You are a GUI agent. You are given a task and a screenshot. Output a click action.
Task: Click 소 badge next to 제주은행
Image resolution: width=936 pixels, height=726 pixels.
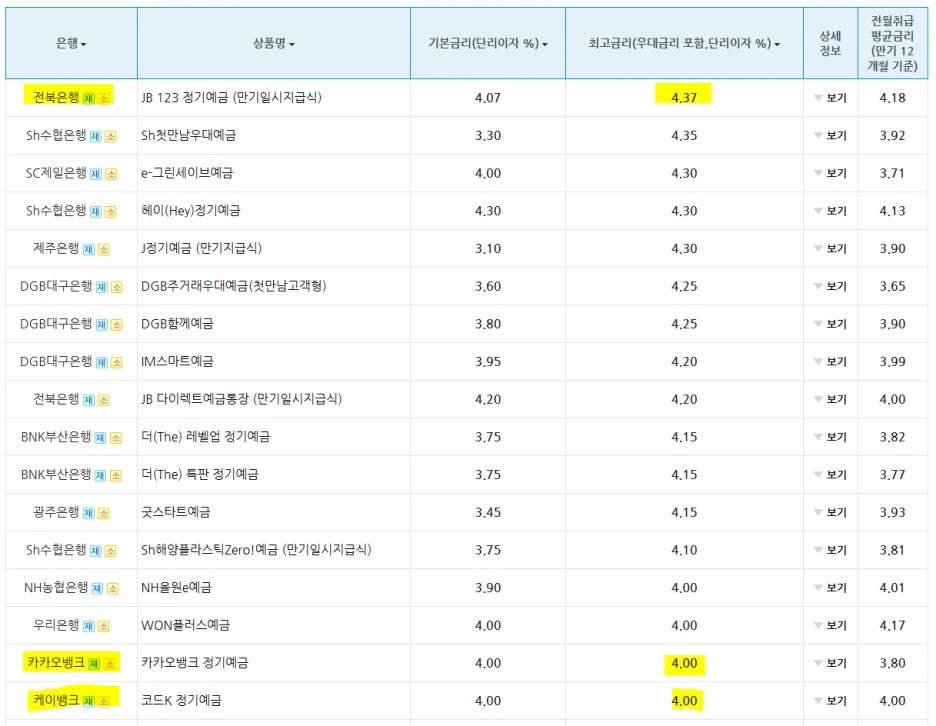104,249
